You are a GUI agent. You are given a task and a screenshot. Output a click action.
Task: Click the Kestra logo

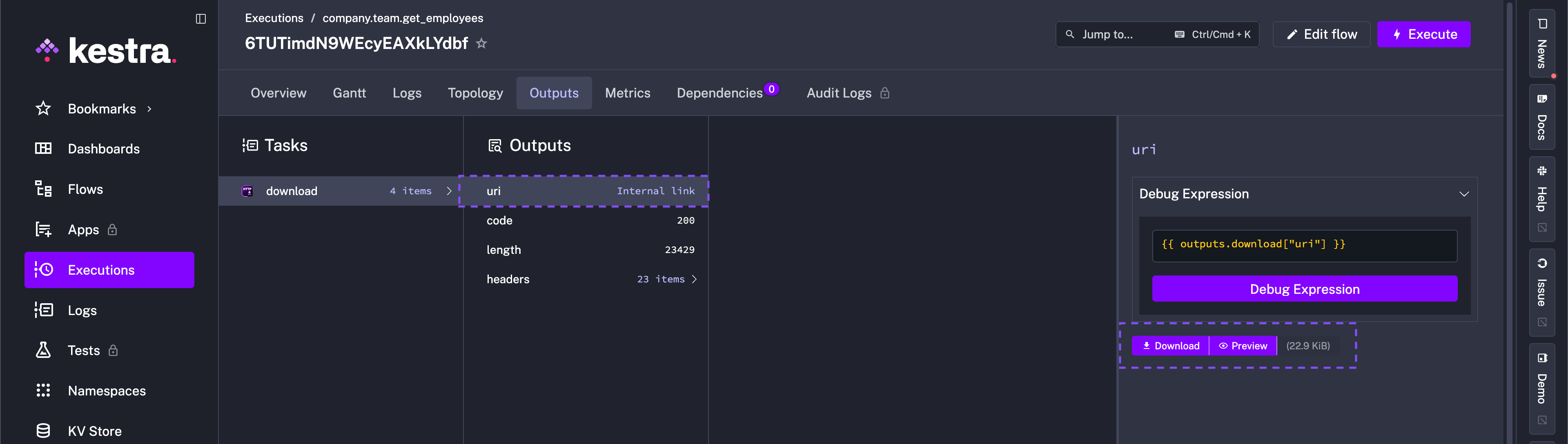click(x=106, y=51)
